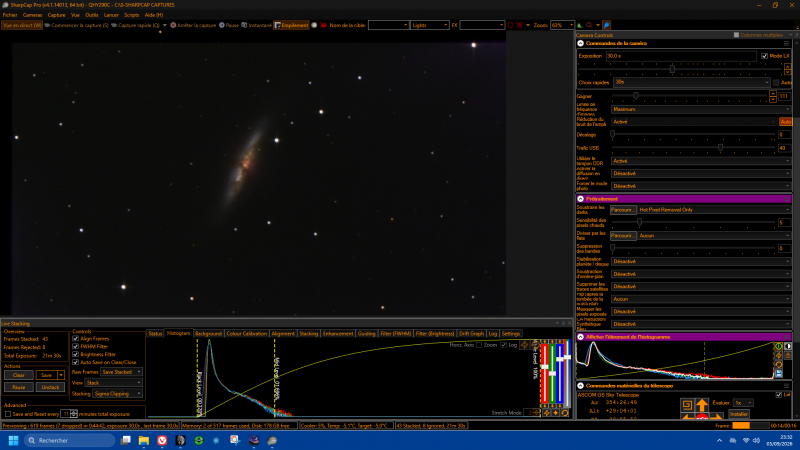Click the spiral search telescope icon

[687, 405]
